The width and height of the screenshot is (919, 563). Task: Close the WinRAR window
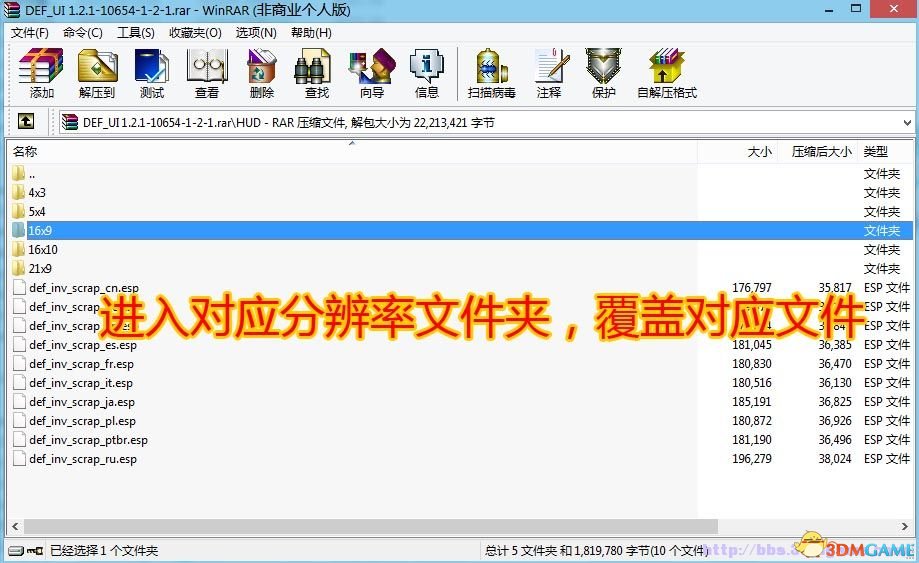click(x=894, y=9)
